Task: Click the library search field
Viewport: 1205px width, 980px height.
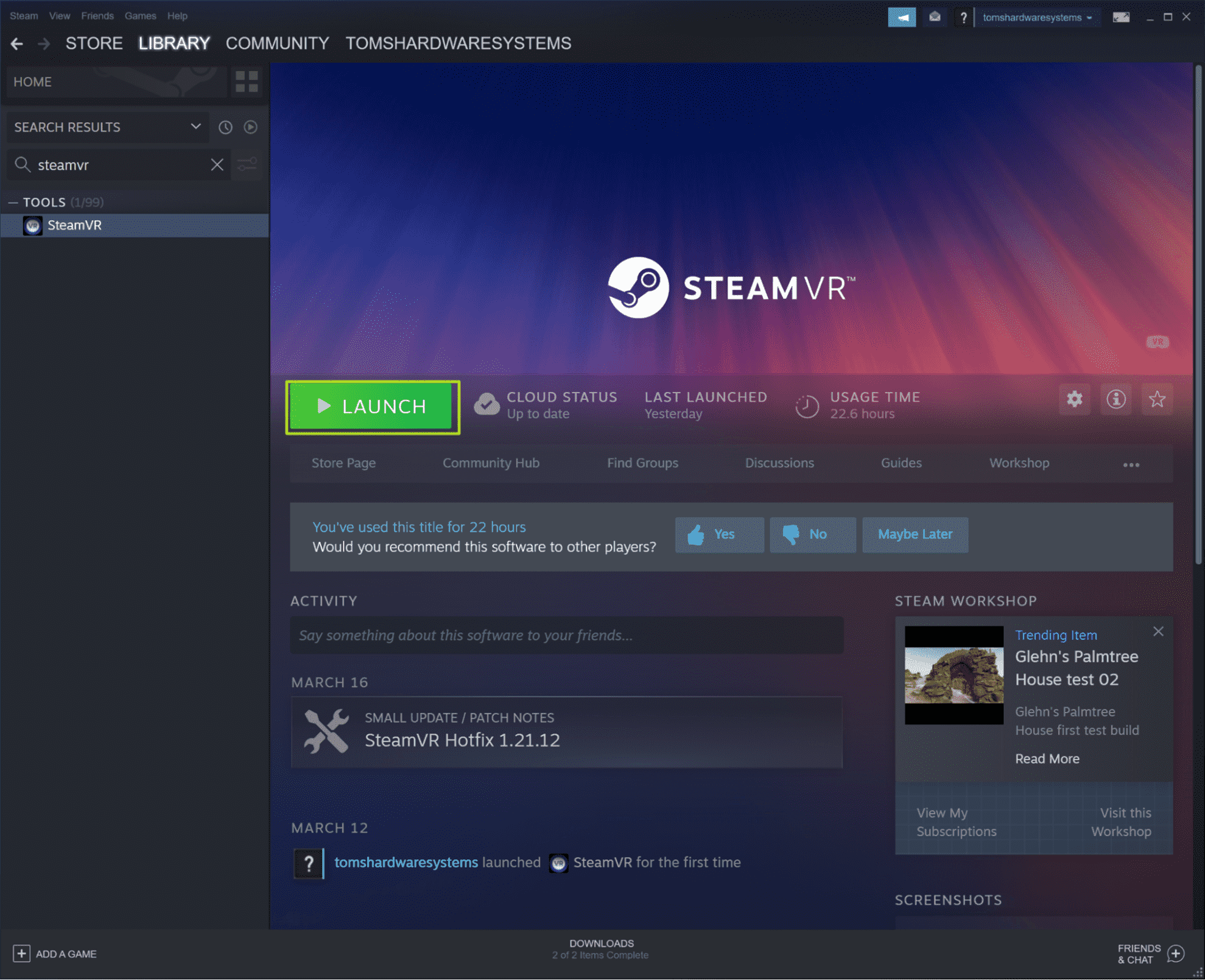Action: (119, 165)
